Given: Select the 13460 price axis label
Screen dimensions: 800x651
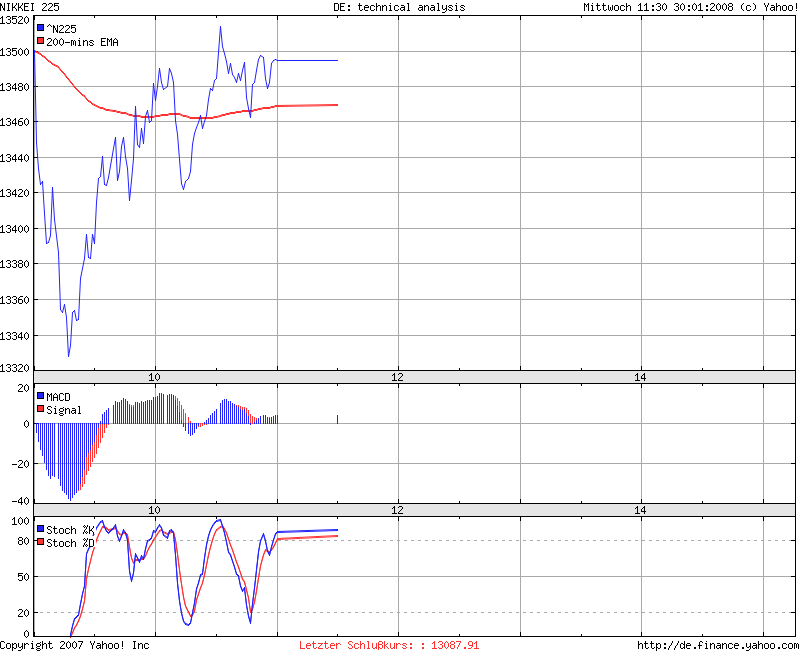Looking at the screenshot, I should pos(15,122).
